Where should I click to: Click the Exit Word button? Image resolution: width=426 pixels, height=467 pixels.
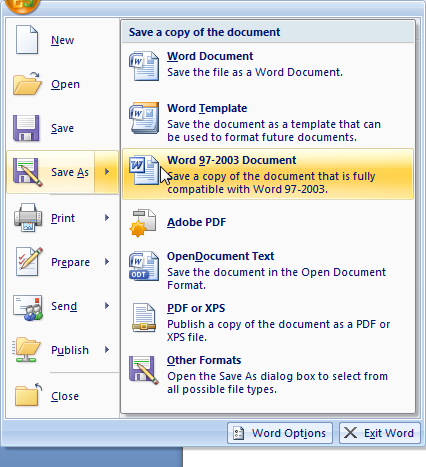point(380,433)
